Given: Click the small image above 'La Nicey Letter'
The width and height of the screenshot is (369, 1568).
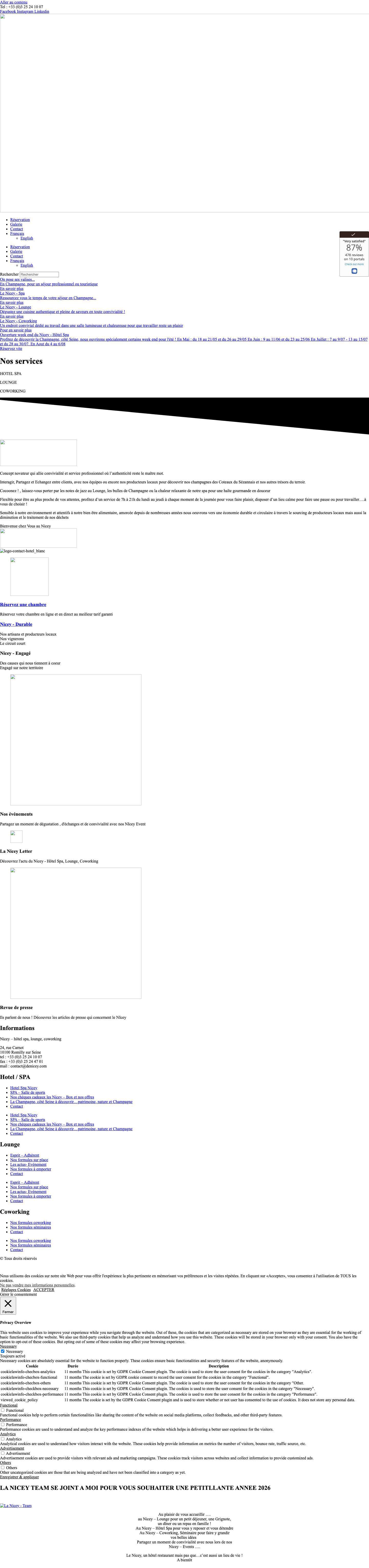Looking at the screenshot, I should [16, 837].
